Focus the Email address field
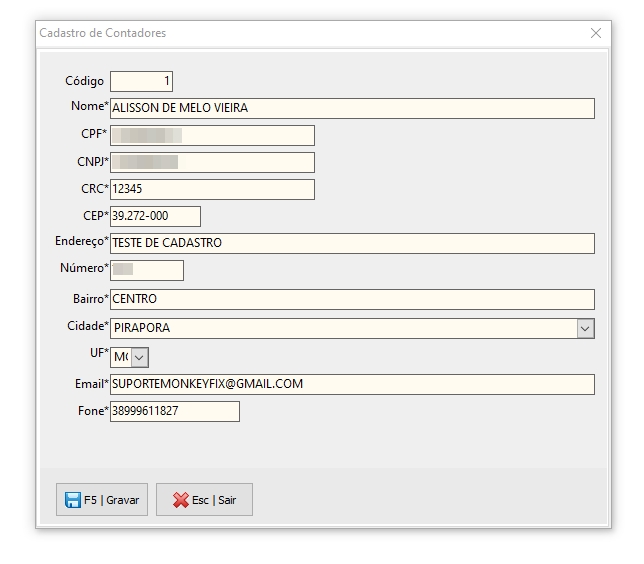The image size is (644, 564). coord(352,384)
